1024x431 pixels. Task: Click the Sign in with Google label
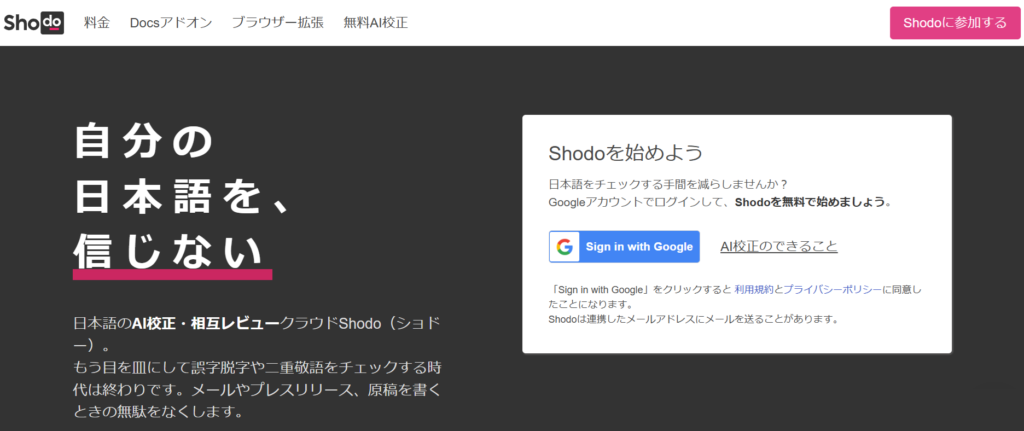click(x=639, y=246)
